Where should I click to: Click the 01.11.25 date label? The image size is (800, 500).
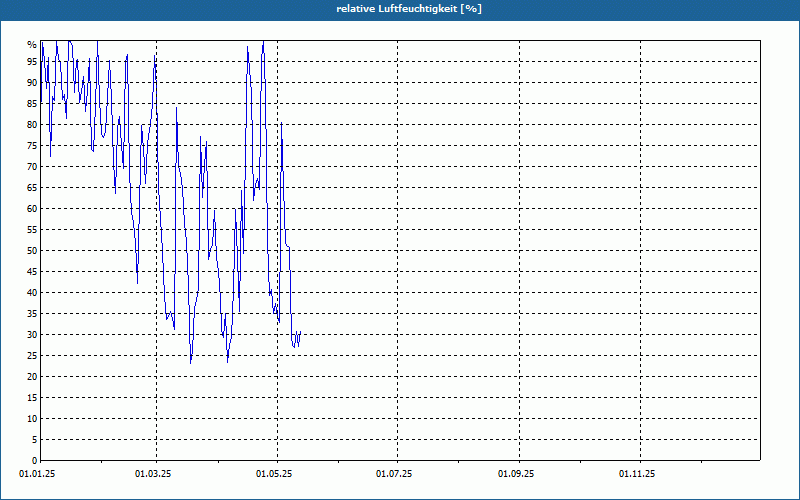coord(637,474)
